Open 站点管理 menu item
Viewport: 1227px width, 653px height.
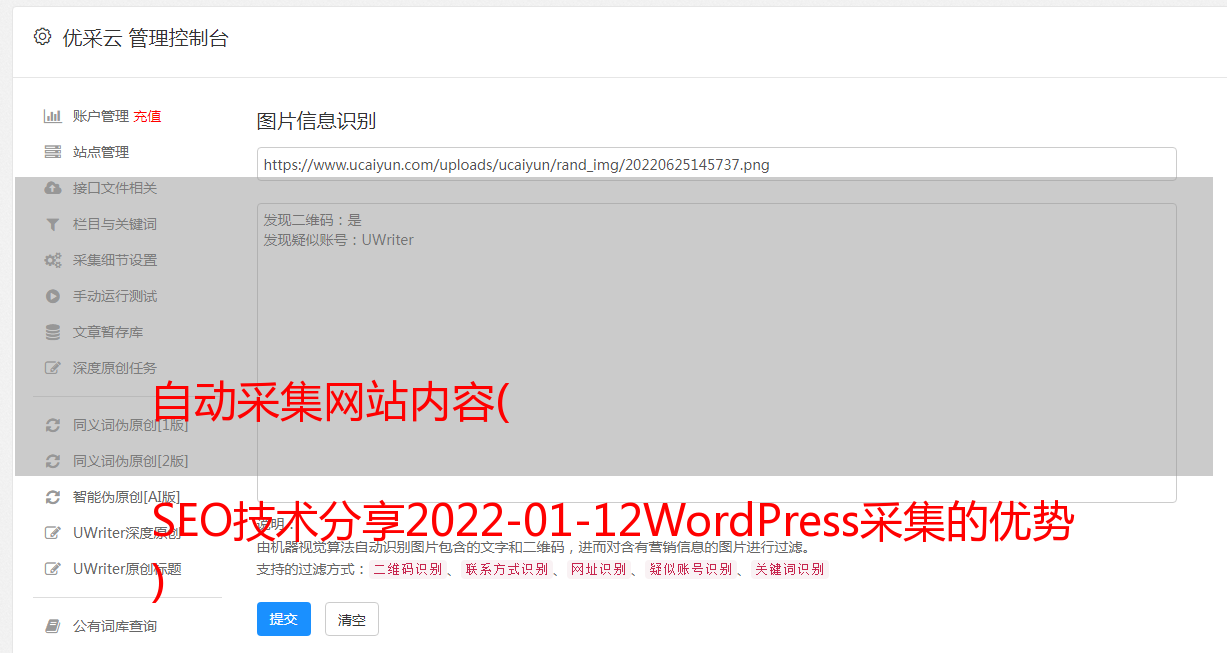101,152
